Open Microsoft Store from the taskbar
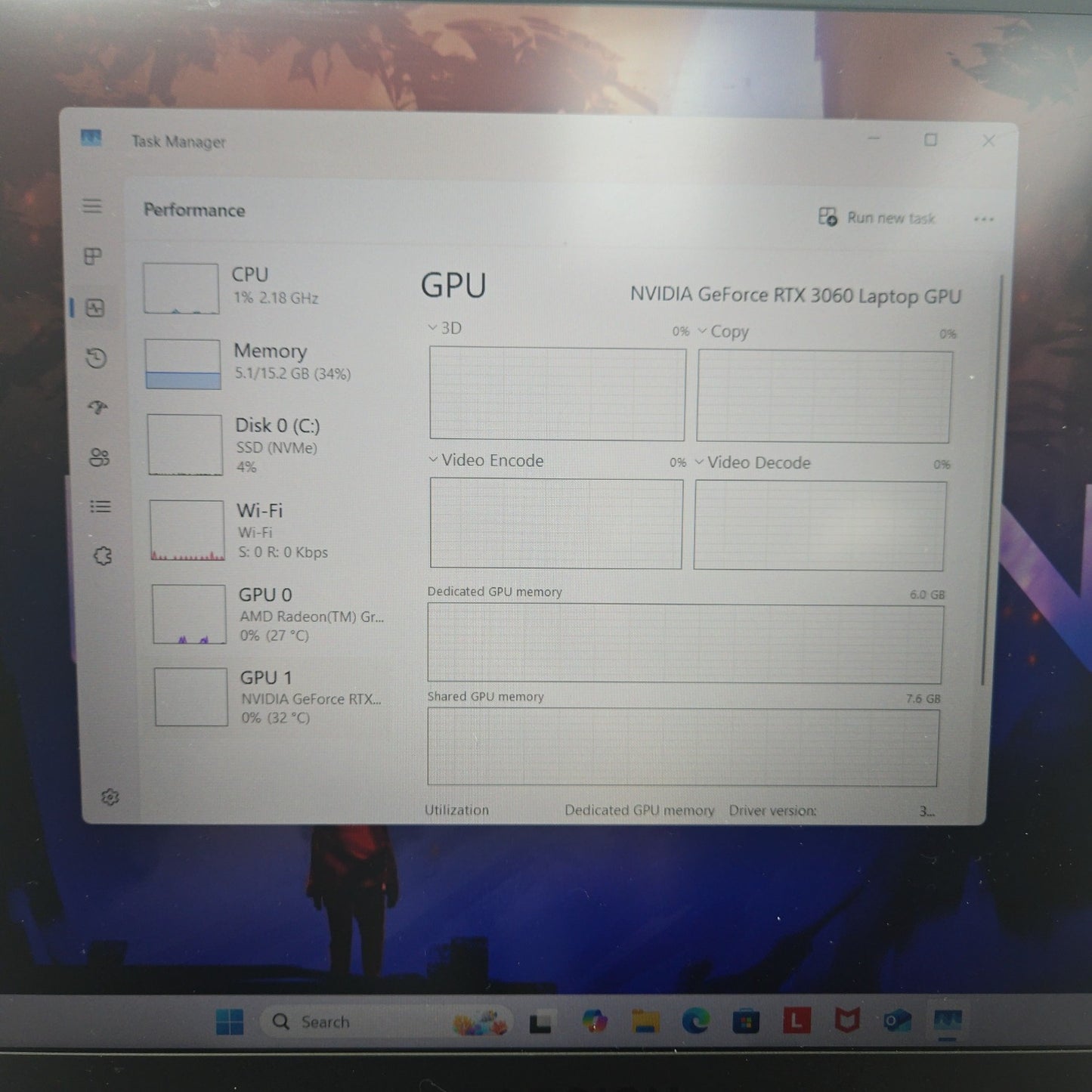The height and width of the screenshot is (1092, 1092). click(x=746, y=1022)
